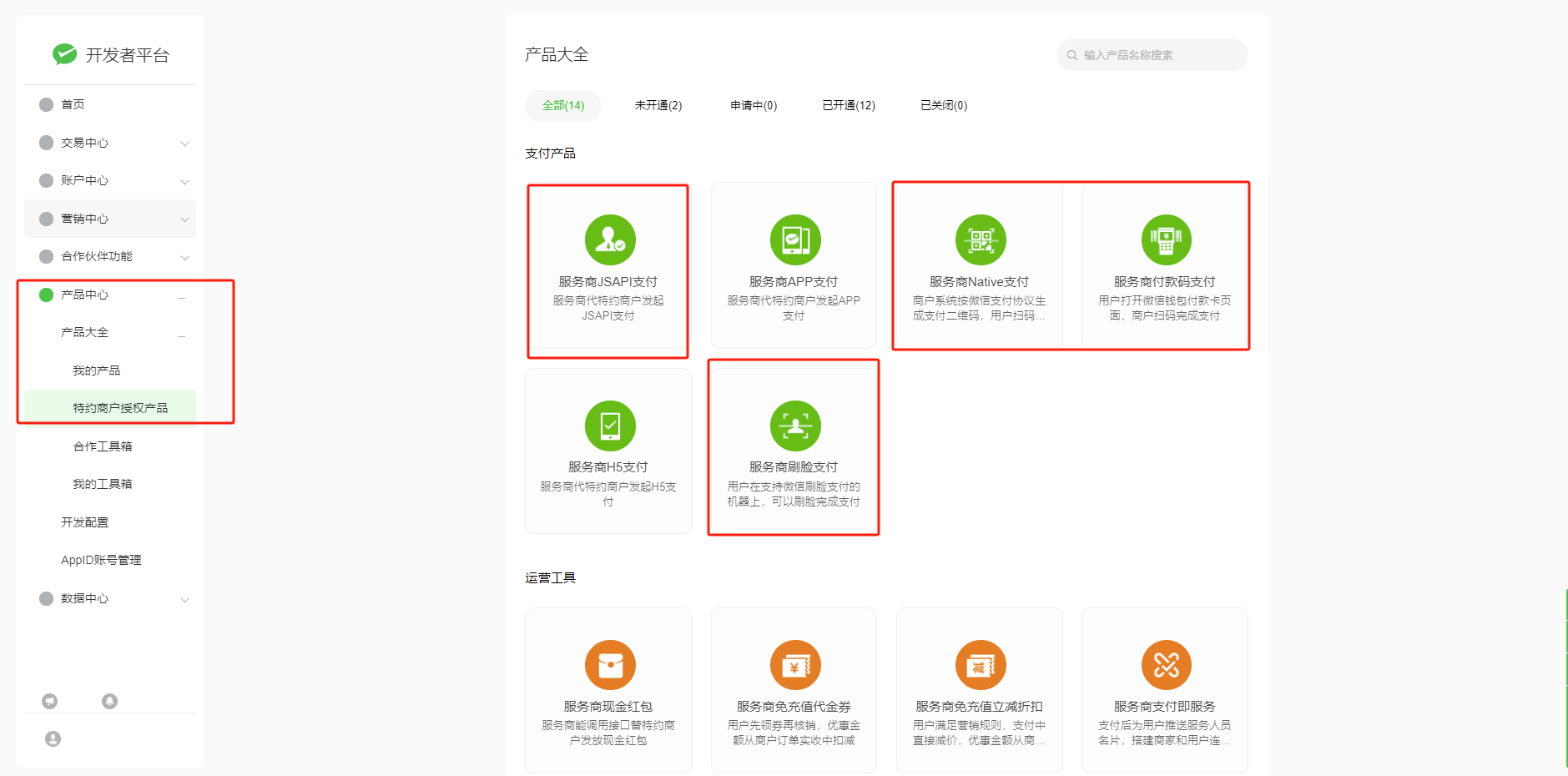Click the WeChat Pay logo icon
Viewport: 1568px width, 776px height.
[64, 54]
